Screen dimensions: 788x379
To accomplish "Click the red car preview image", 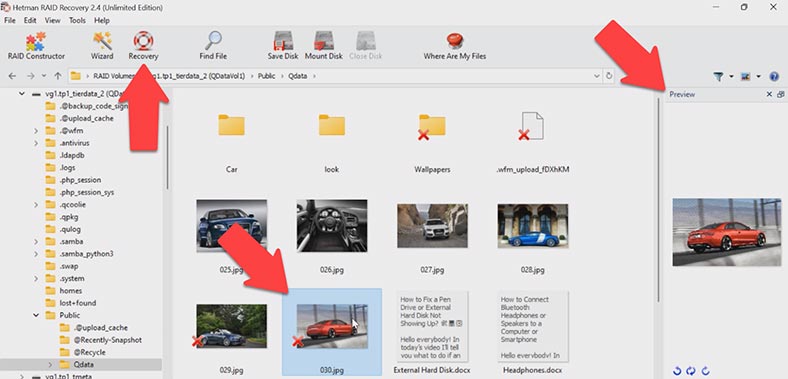I will [x=727, y=232].
